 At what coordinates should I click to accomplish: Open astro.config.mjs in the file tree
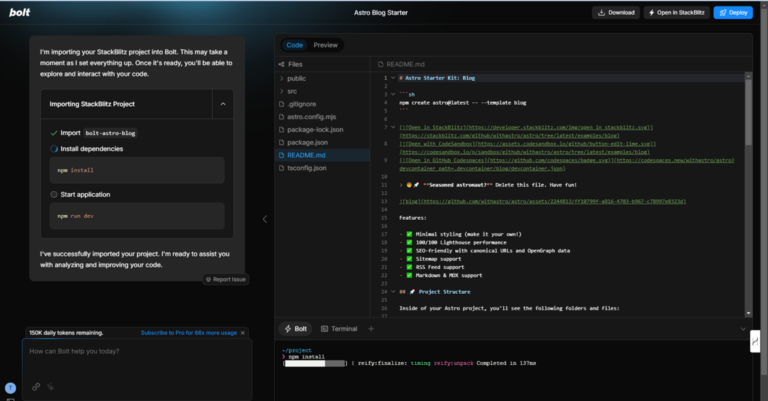tap(323, 117)
